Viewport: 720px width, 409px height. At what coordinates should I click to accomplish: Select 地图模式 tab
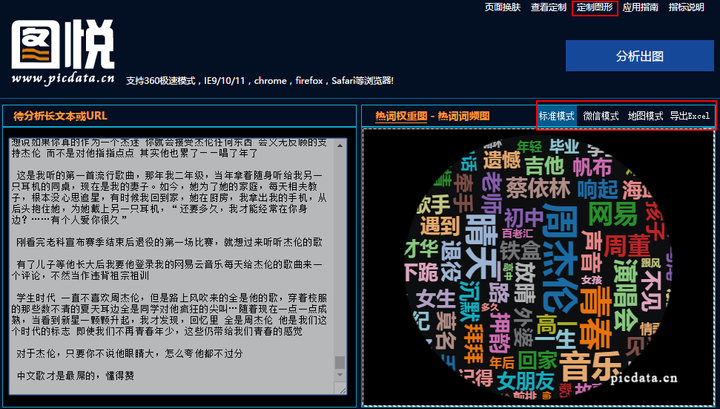[x=645, y=116]
